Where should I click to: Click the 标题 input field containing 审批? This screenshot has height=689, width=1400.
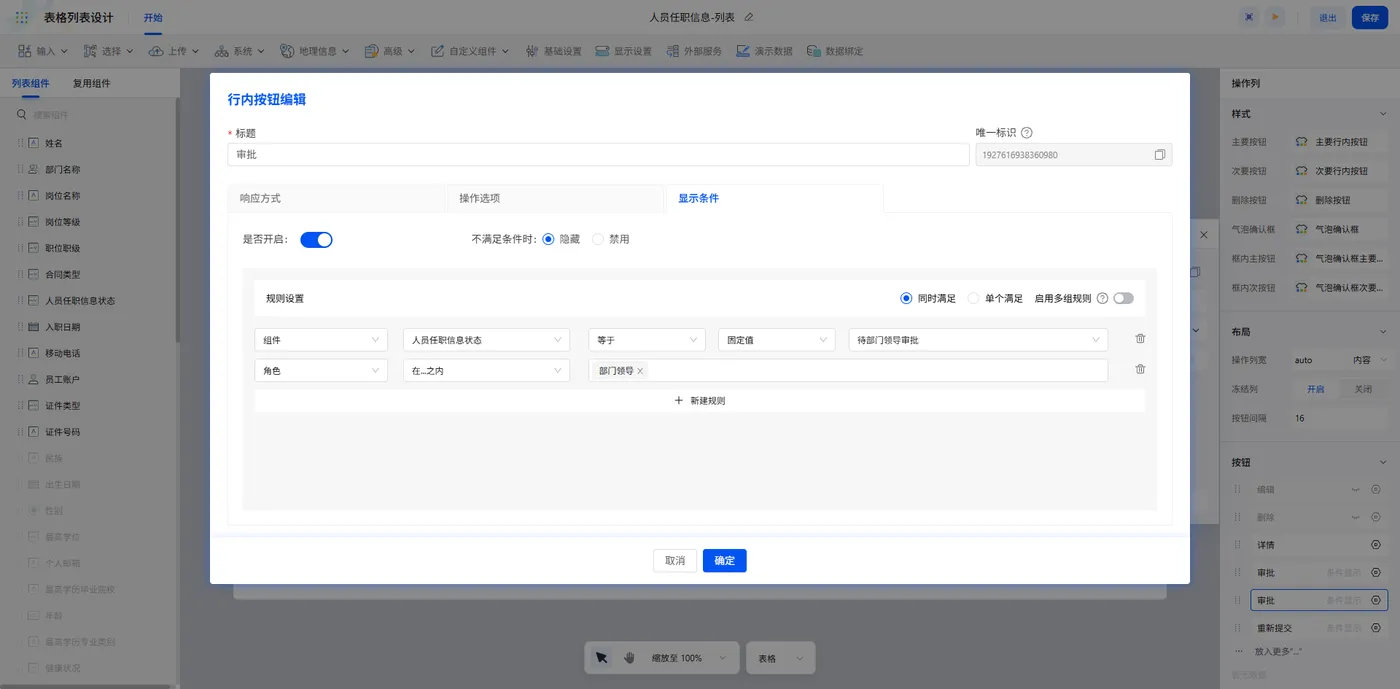599,155
